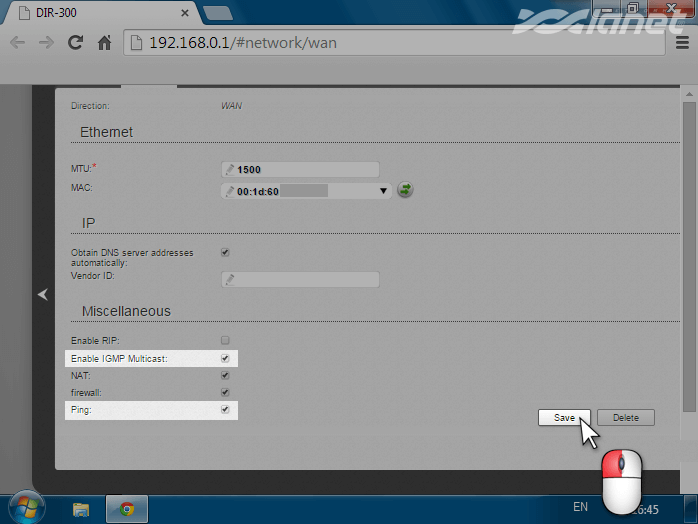Click the browser reload page icon
Viewport: 698px width, 524px height.
point(74,43)
